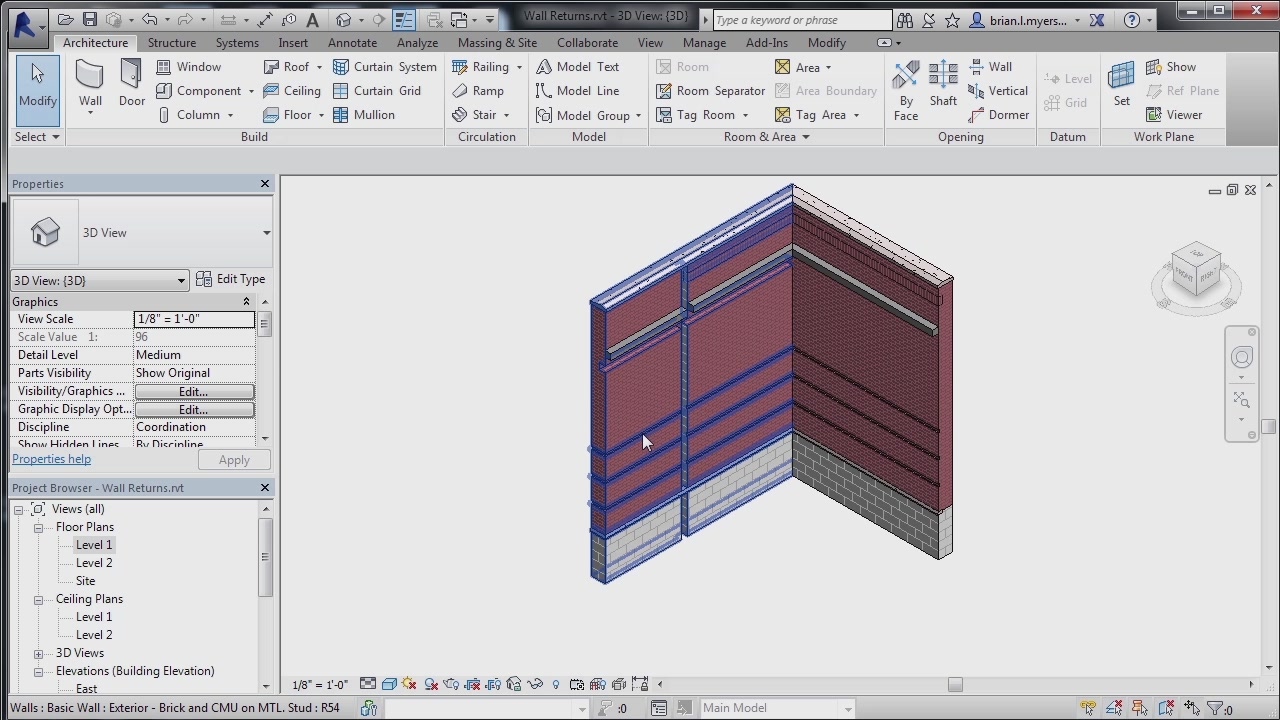Image resolution: width=1280 pixels, height=720 pixels.
Task: Click the View Scale value field
Action: [194, 319]
